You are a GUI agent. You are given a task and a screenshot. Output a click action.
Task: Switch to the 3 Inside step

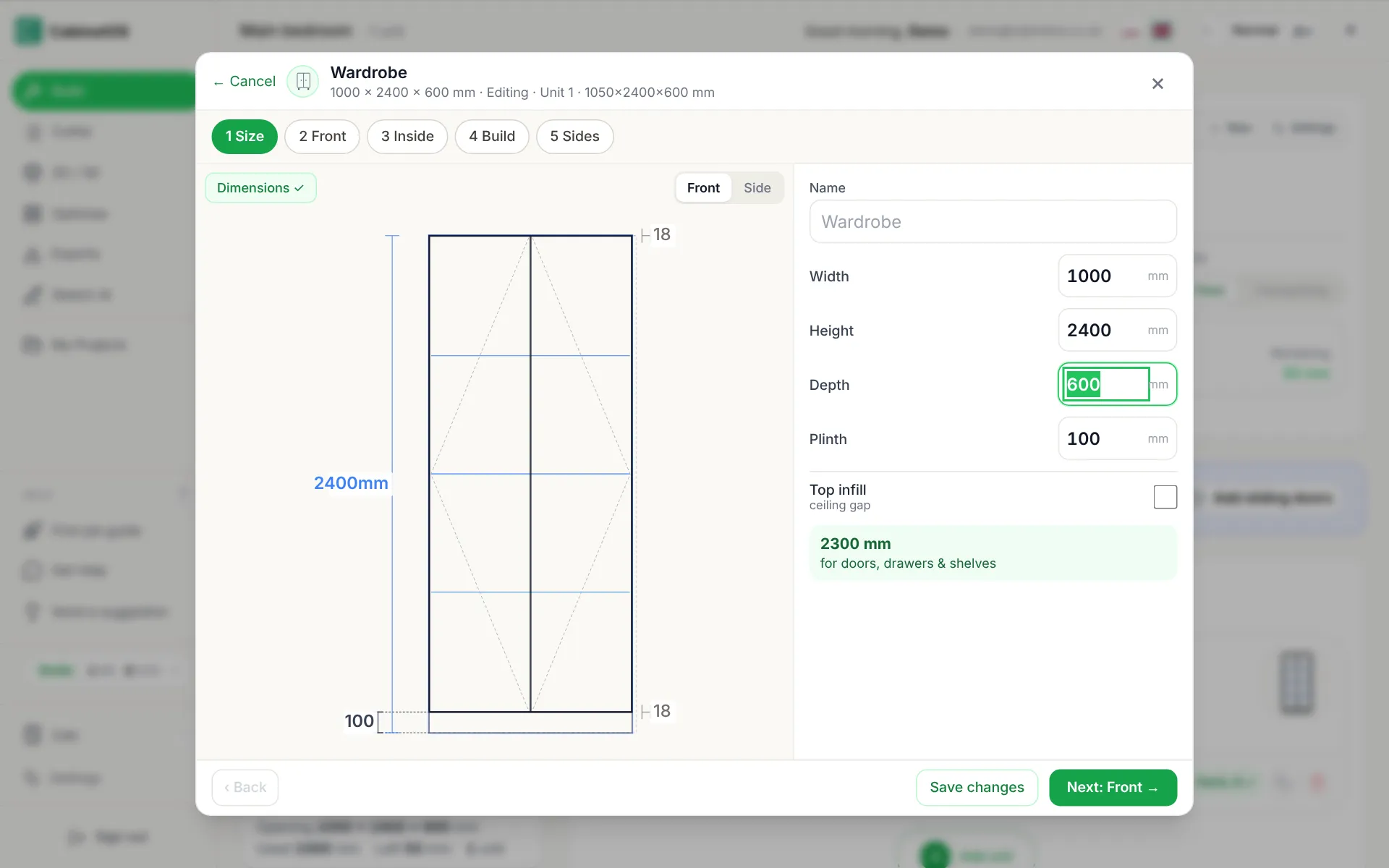[407, 137]
